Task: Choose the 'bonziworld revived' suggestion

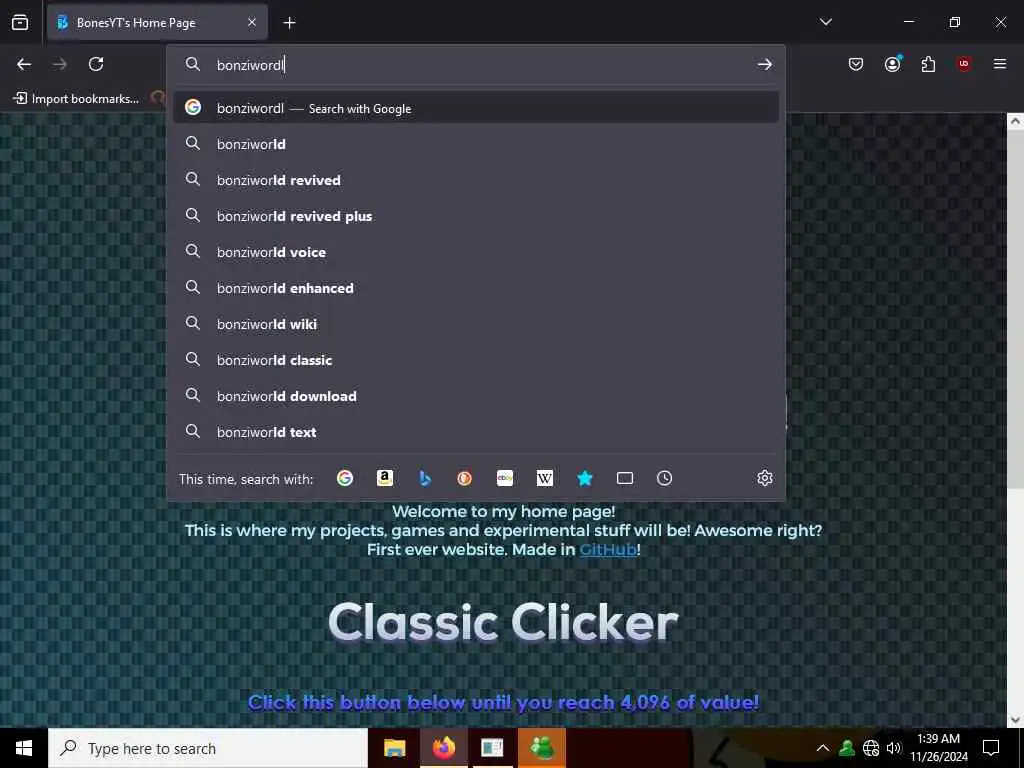Action: 476,180
